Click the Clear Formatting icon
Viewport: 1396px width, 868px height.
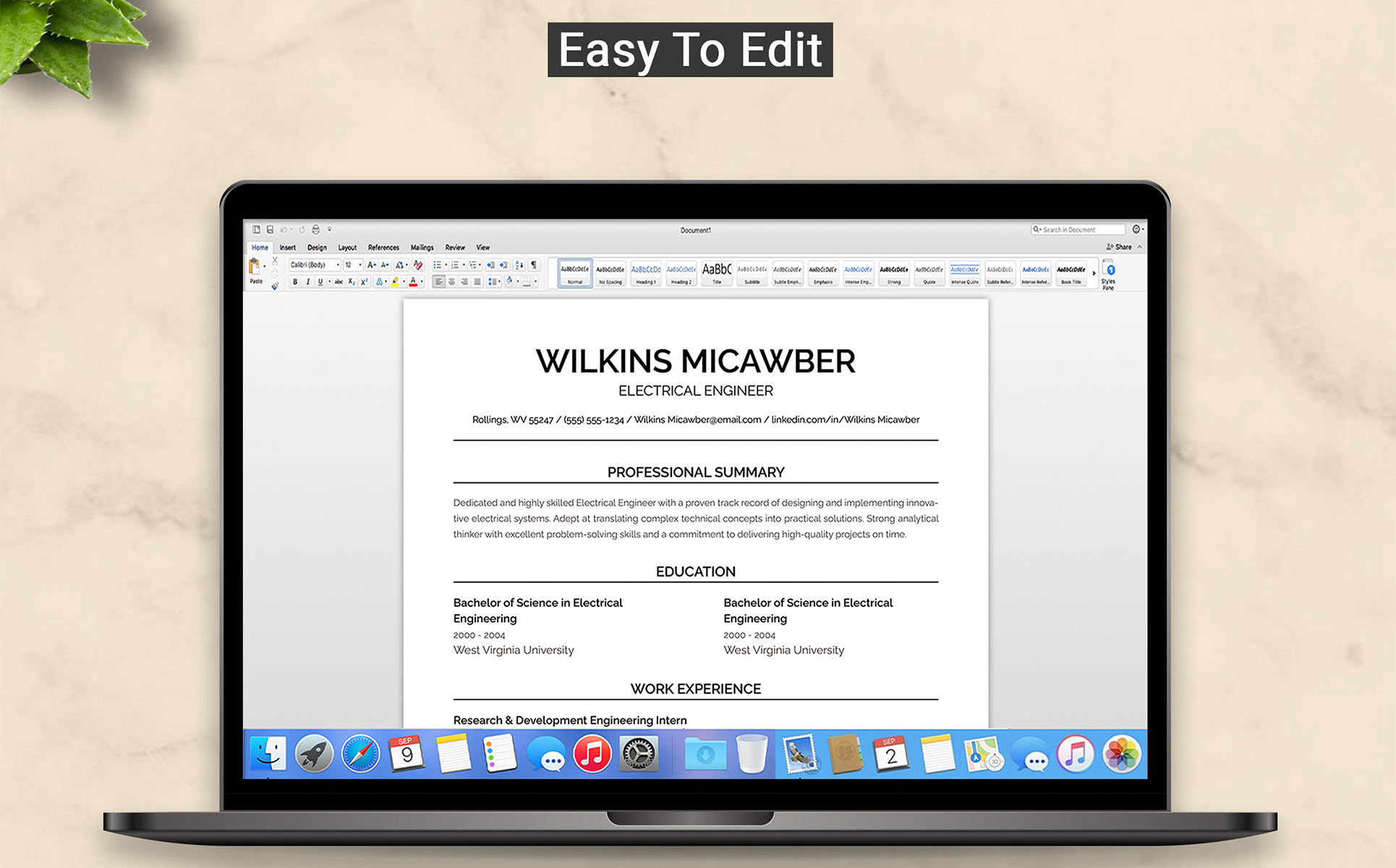click(x=418, y=265)
